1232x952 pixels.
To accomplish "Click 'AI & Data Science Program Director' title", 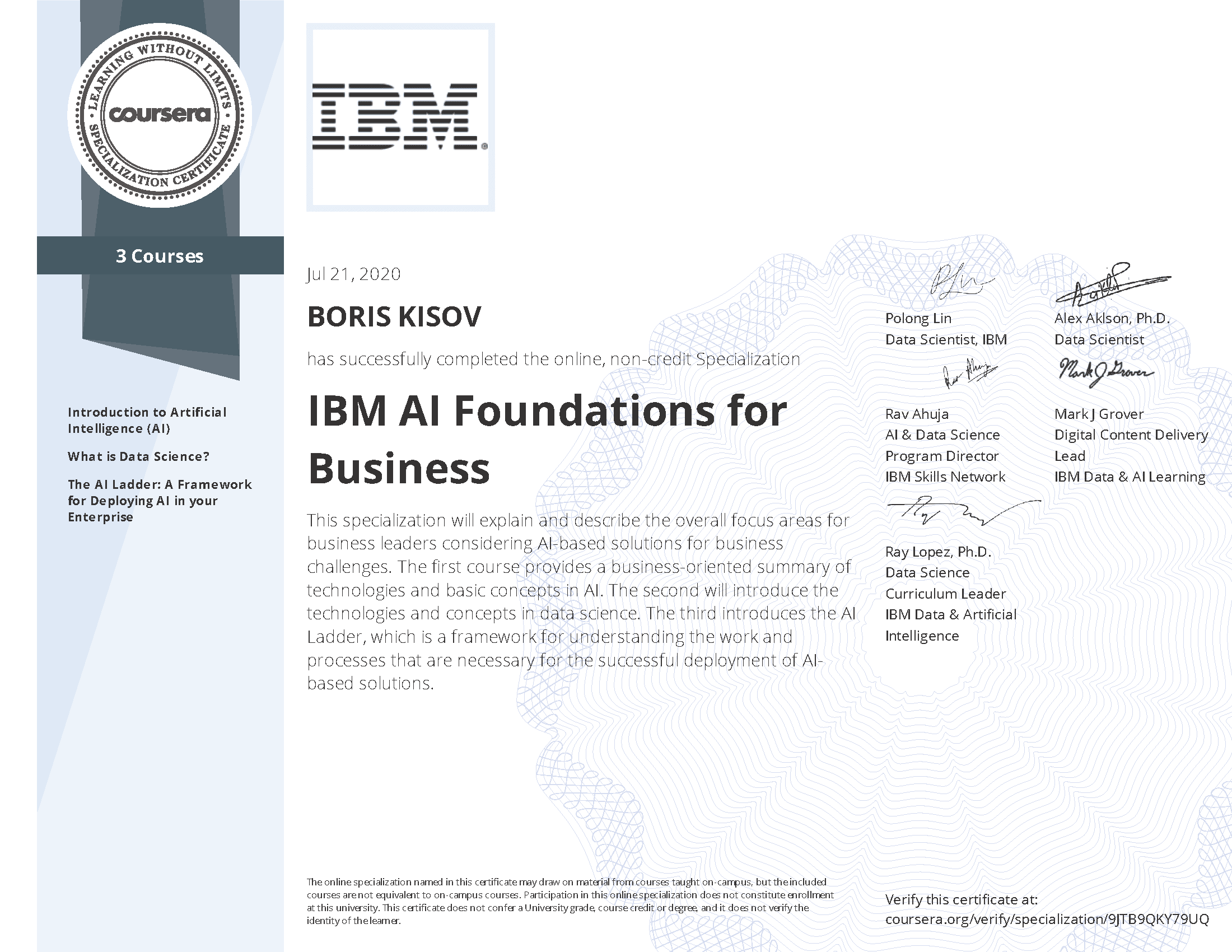I will 942,445.
